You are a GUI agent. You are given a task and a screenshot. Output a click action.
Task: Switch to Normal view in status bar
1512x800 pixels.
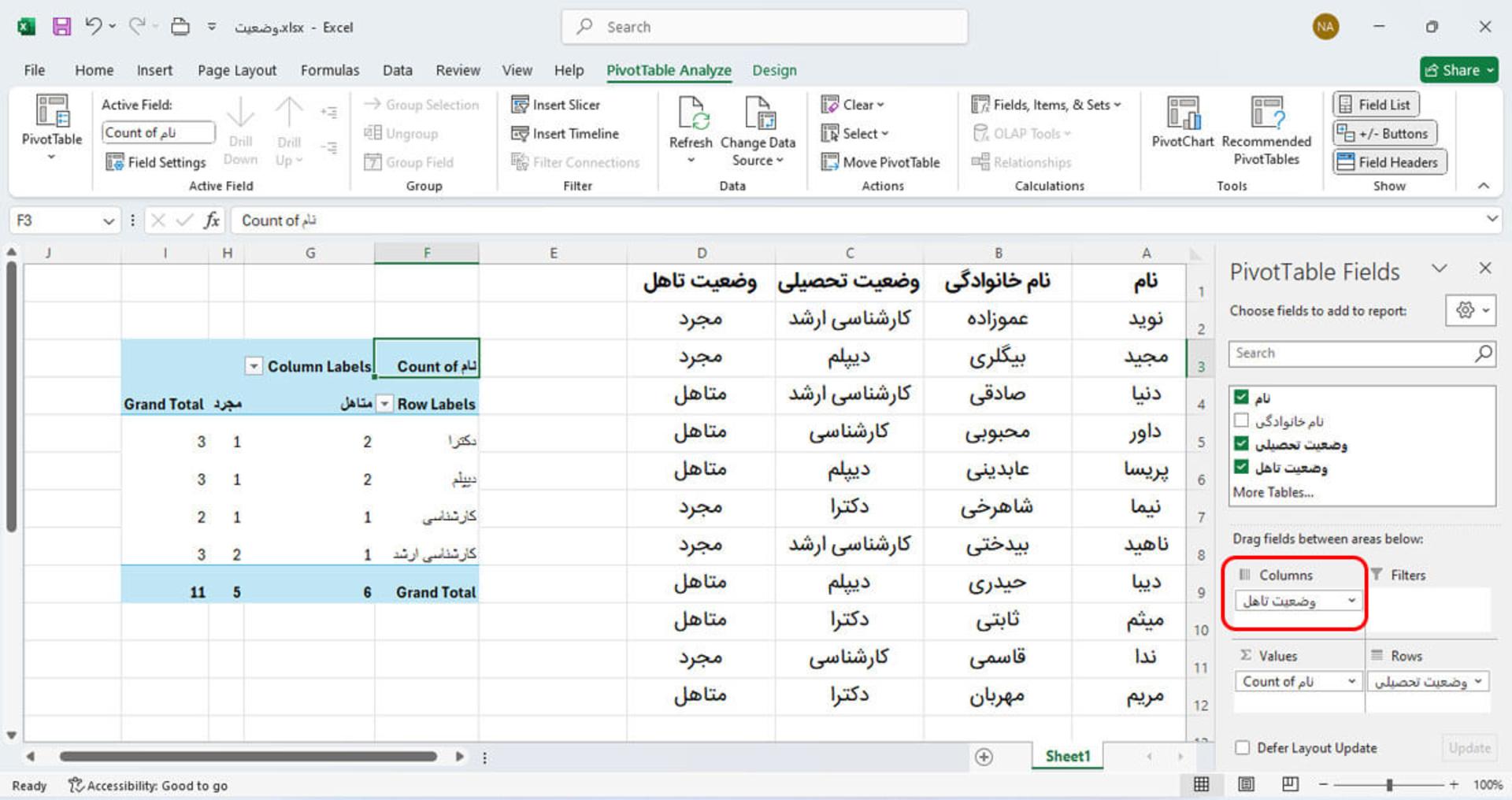(1201, 784)
